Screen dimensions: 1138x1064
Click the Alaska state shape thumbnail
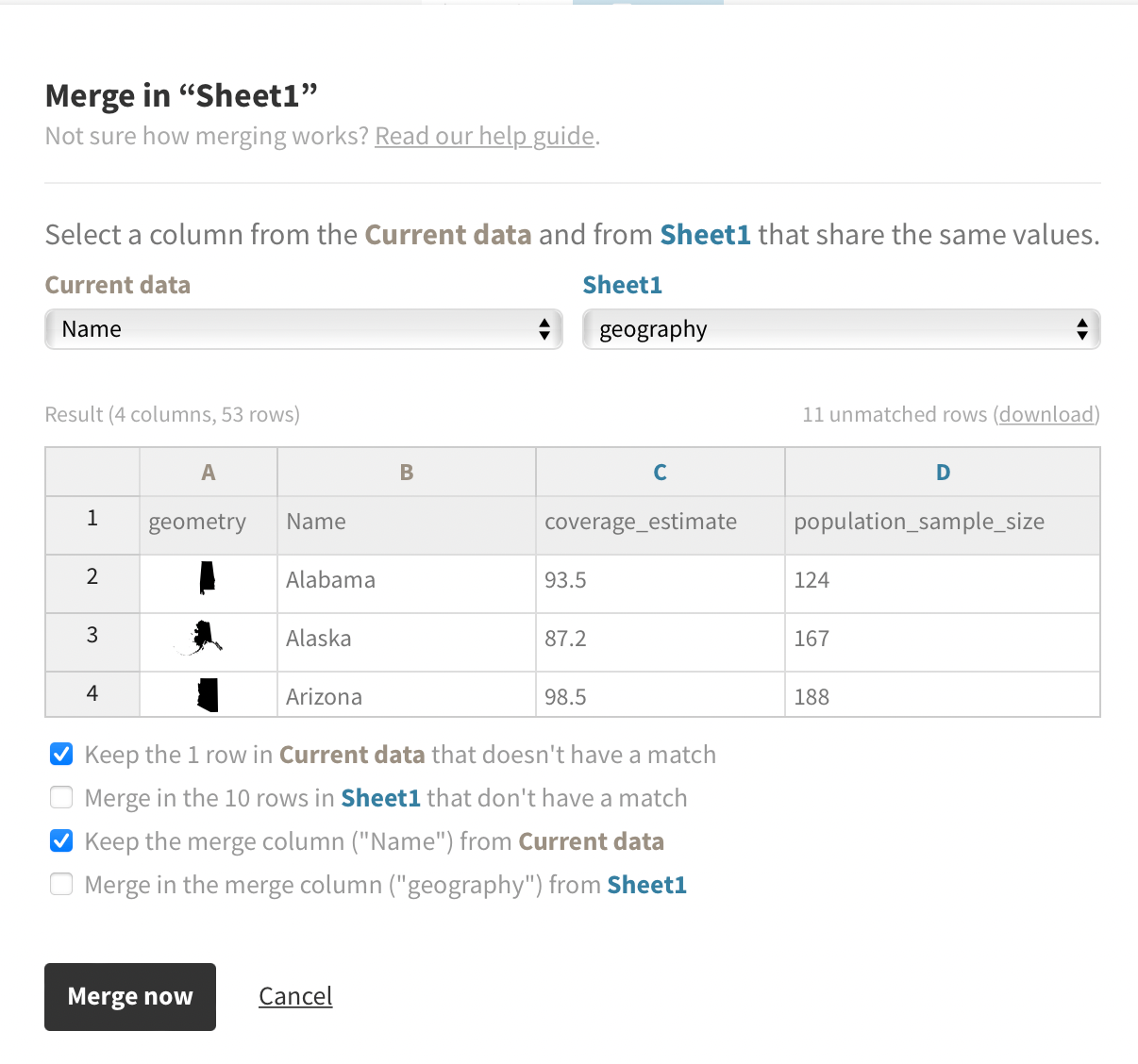click(204, 638)
